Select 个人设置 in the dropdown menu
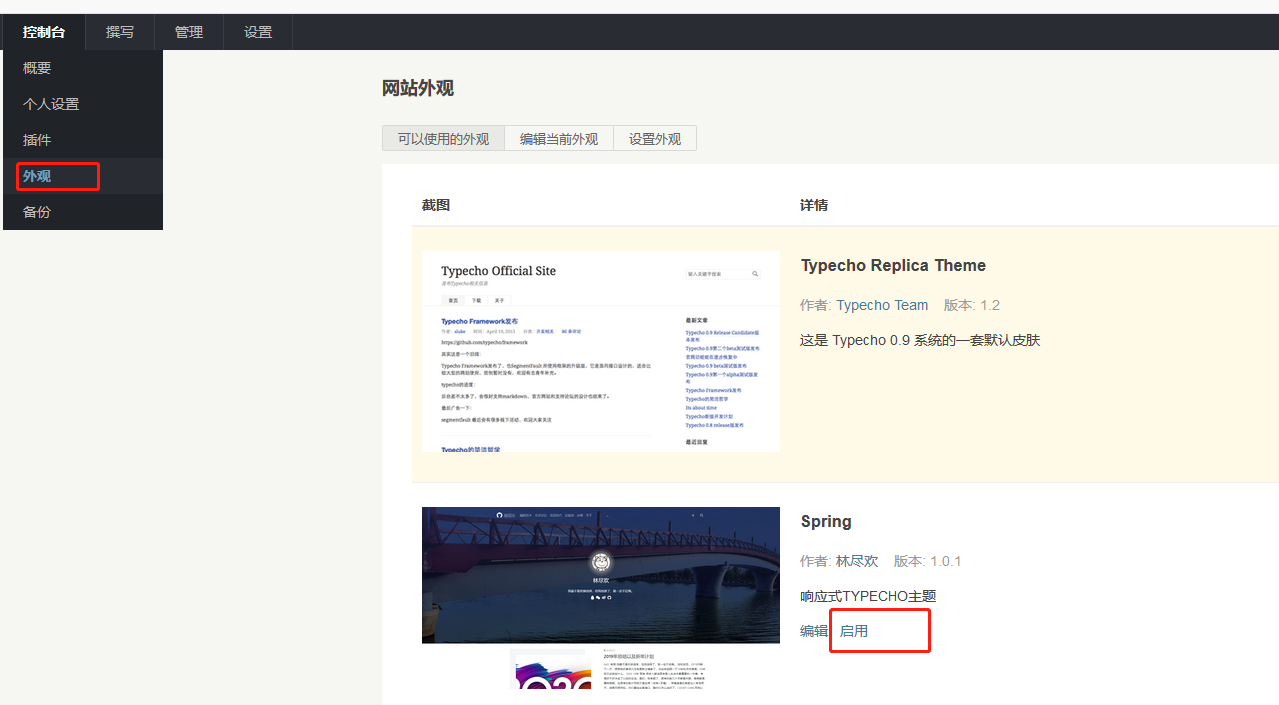 point(83,104)
